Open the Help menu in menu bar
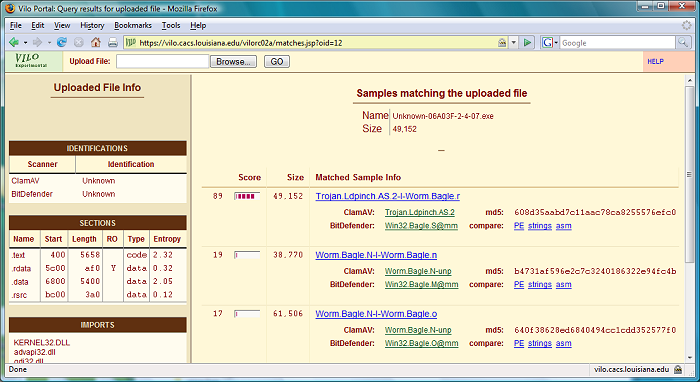Viewport: 700px width, 382px height. click(198, 25)
